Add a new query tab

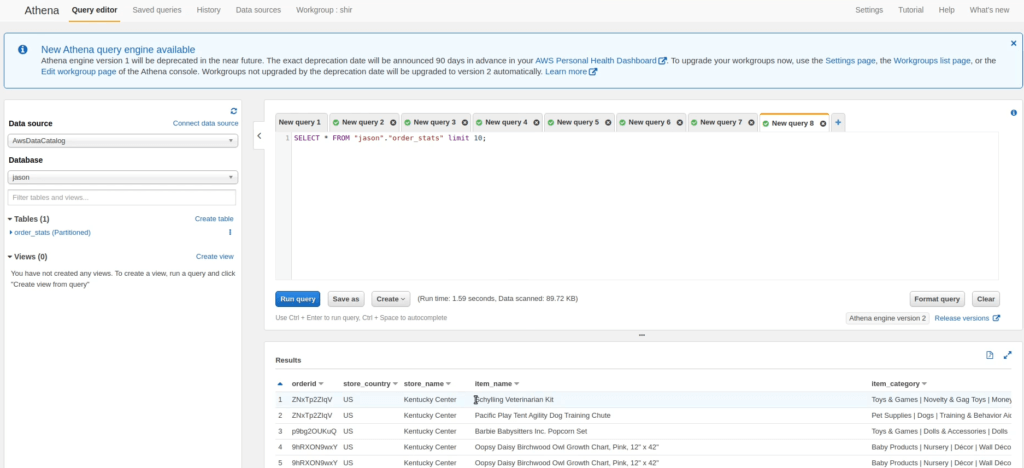point(838,122)
